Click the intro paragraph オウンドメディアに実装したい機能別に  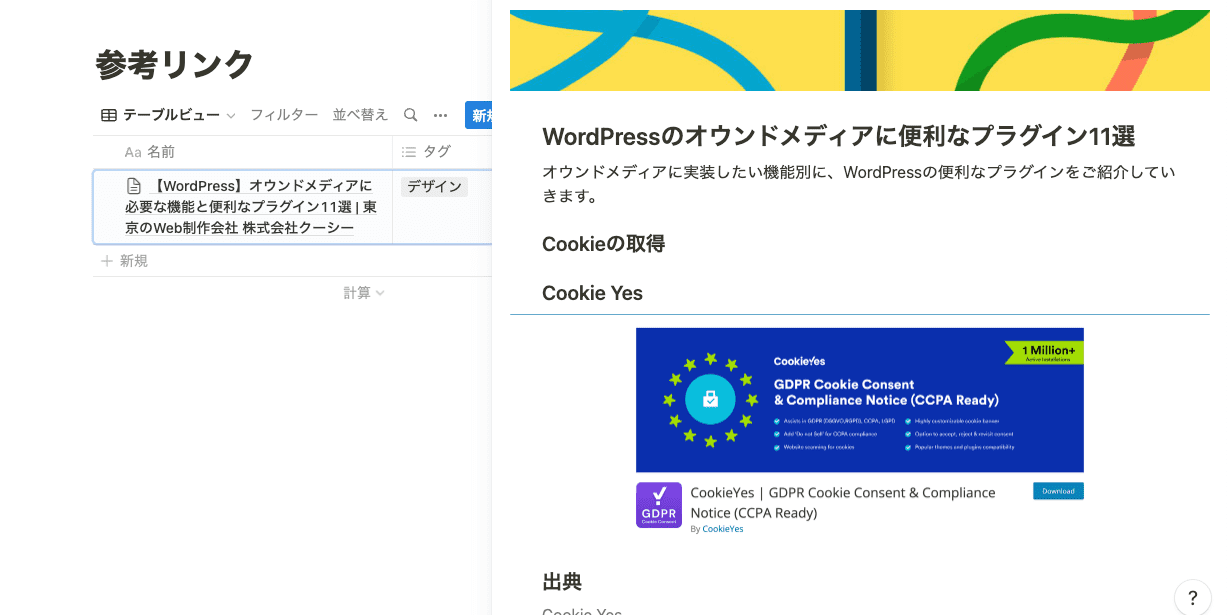tap(858, 184)
